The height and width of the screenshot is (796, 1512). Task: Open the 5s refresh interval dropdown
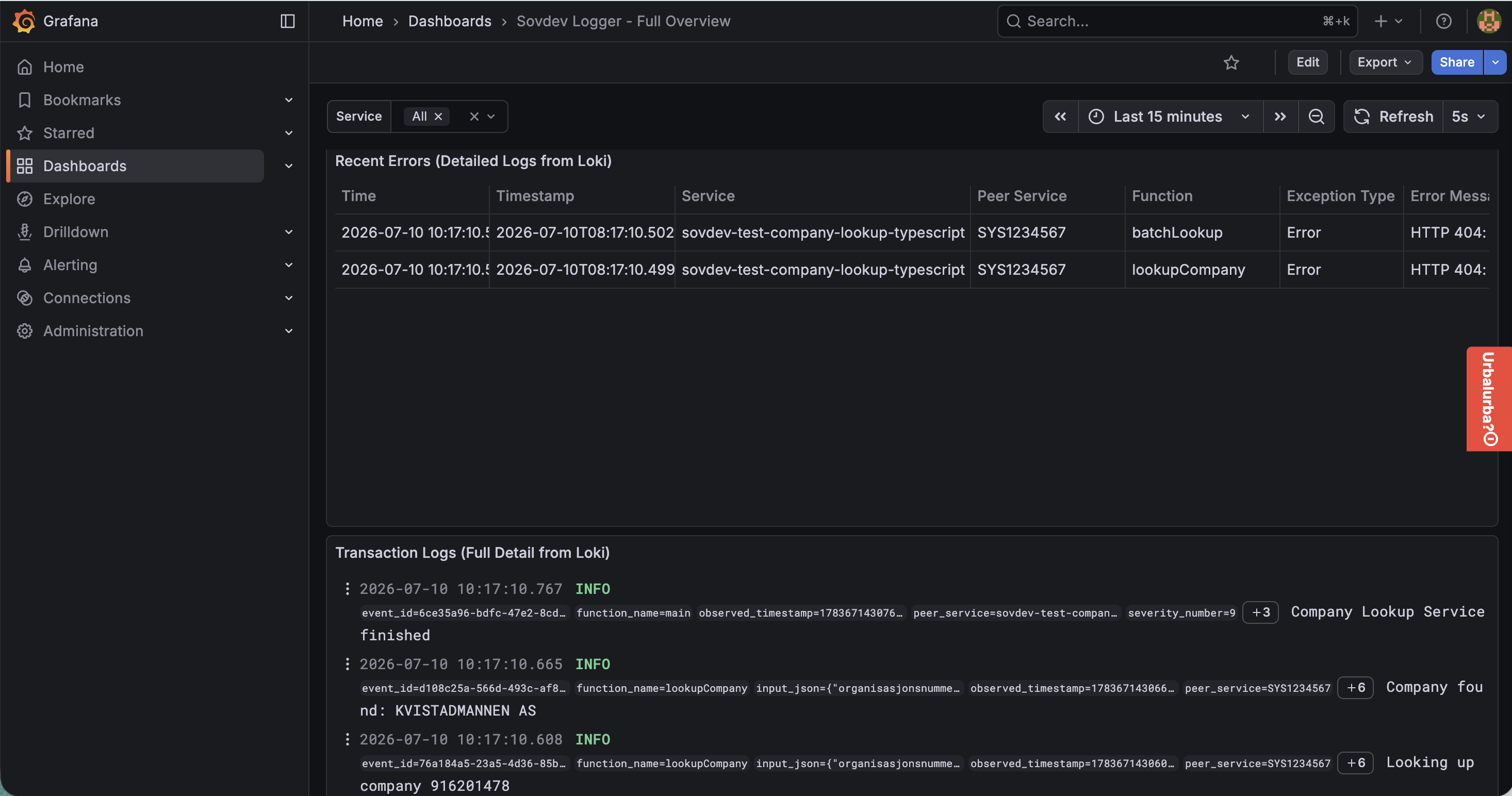[x=1469, y=116]
